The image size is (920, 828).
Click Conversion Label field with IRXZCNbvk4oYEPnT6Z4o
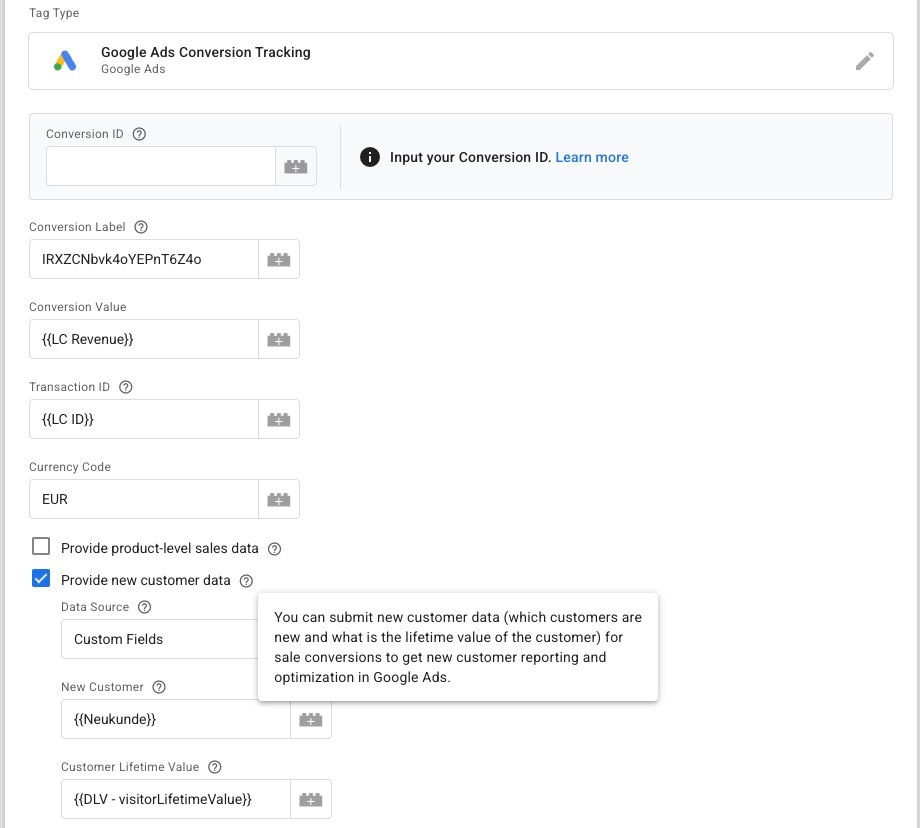coord(144,259)
